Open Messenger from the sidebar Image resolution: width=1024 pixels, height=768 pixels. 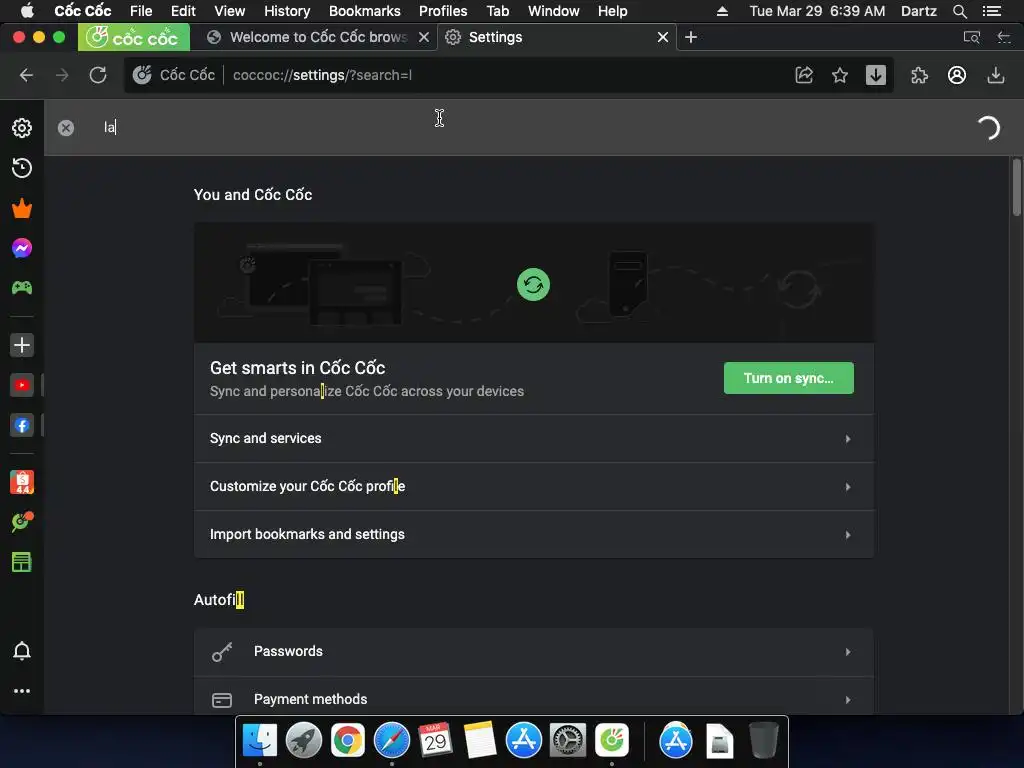(22, 248)
